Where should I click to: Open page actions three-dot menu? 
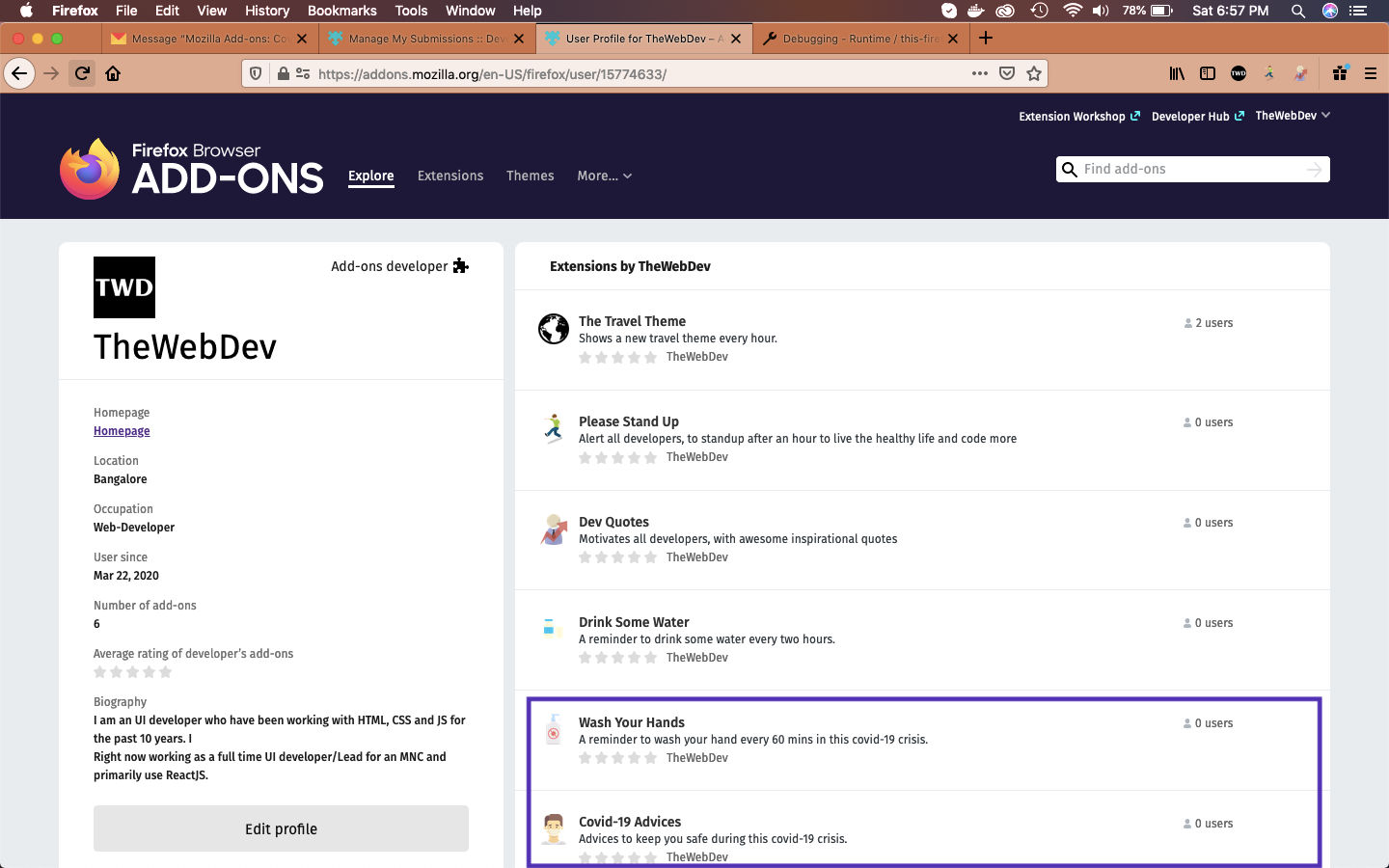pyautogui.click(x=980, y=73)
